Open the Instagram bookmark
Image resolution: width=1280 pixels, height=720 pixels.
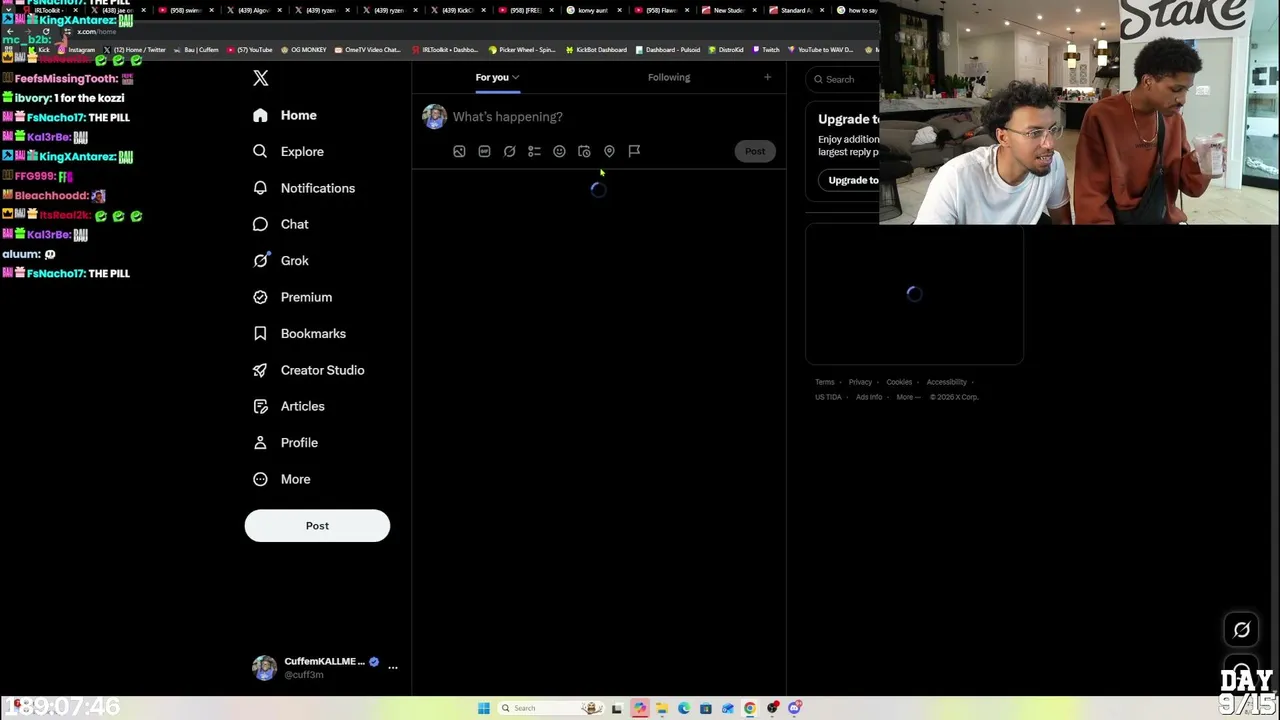point(76,50)
